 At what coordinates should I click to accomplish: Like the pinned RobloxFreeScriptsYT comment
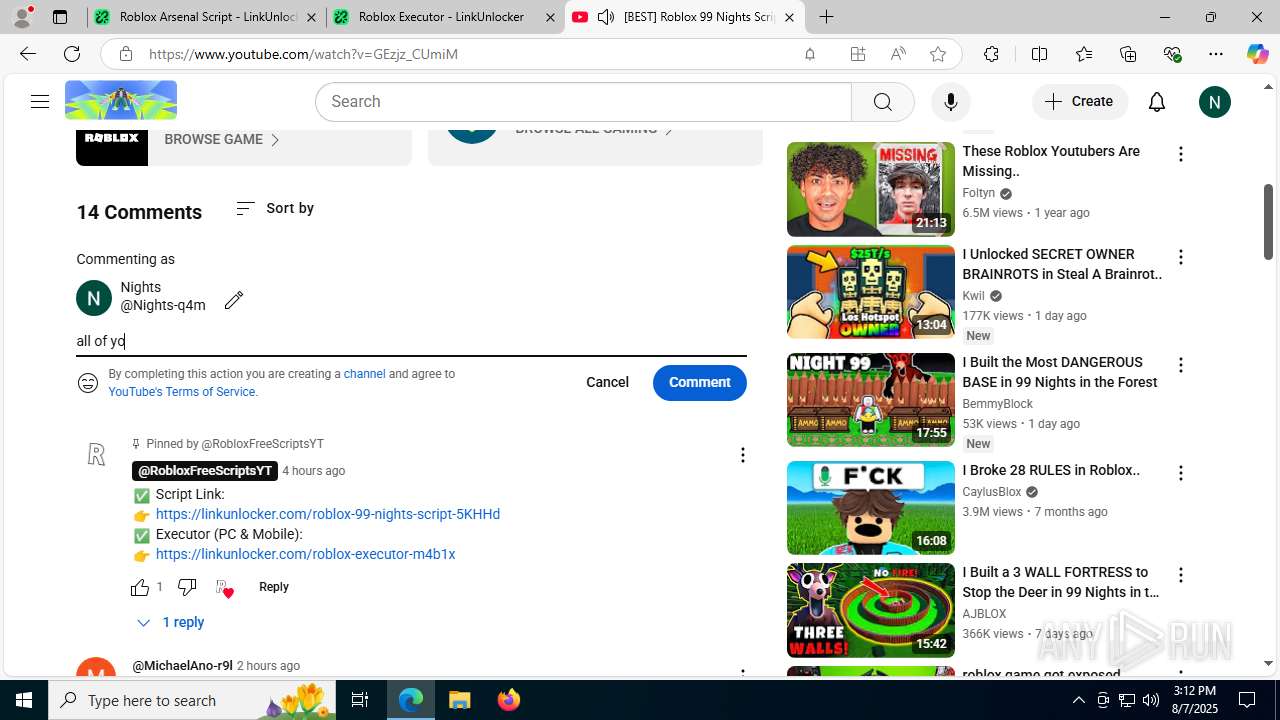click(x=140, y=587)
